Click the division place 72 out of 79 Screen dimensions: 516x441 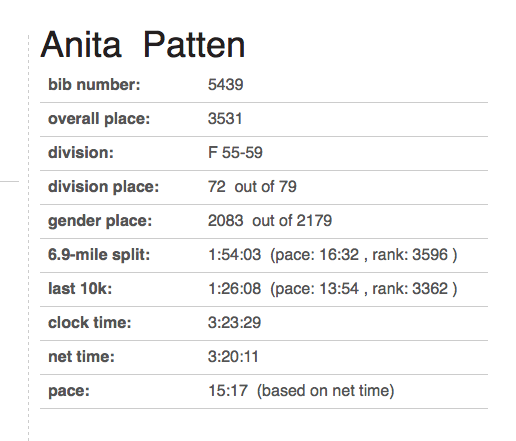pos(252,187)
